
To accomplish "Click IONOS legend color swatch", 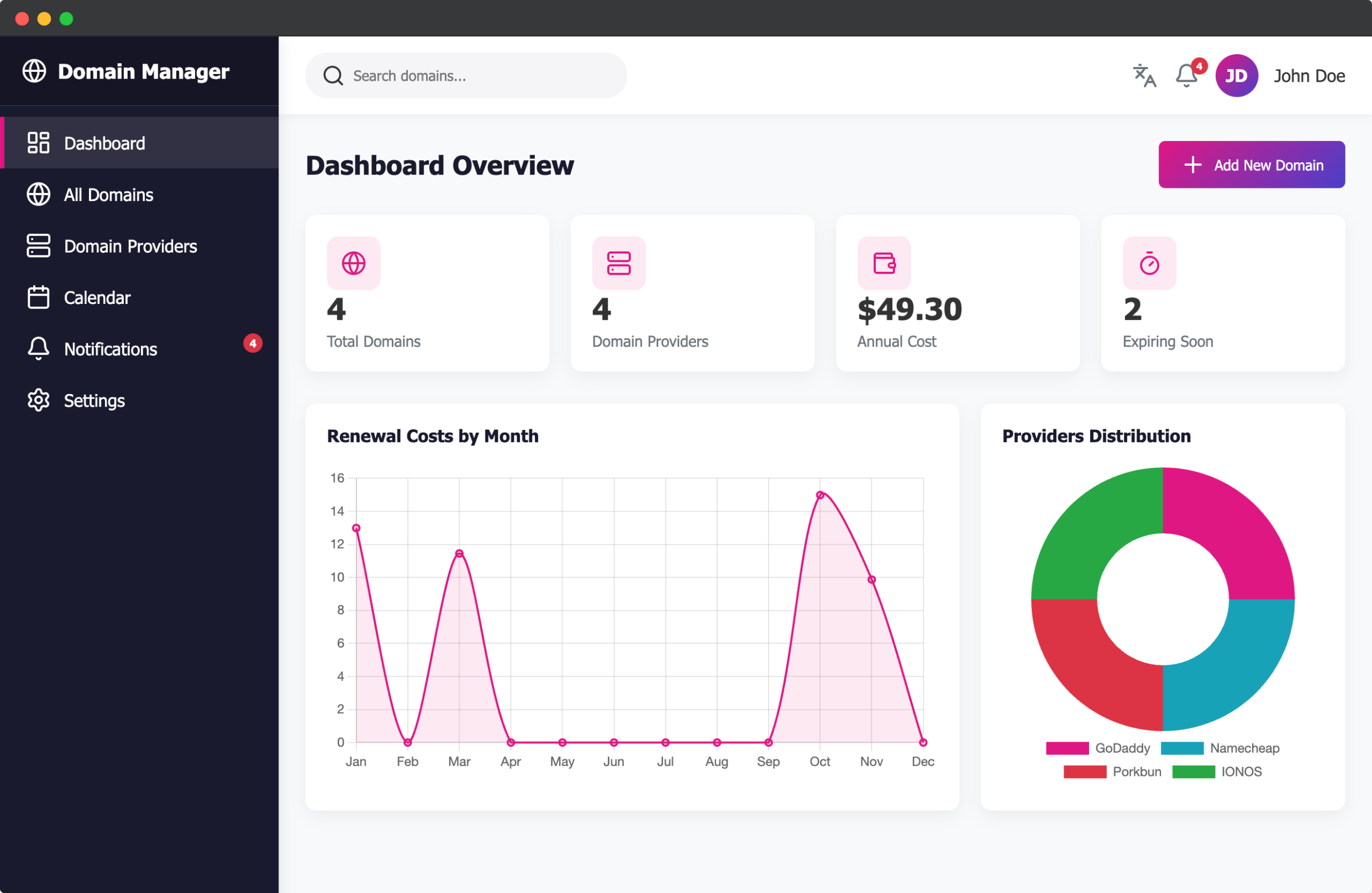I will pos(1194,771).
